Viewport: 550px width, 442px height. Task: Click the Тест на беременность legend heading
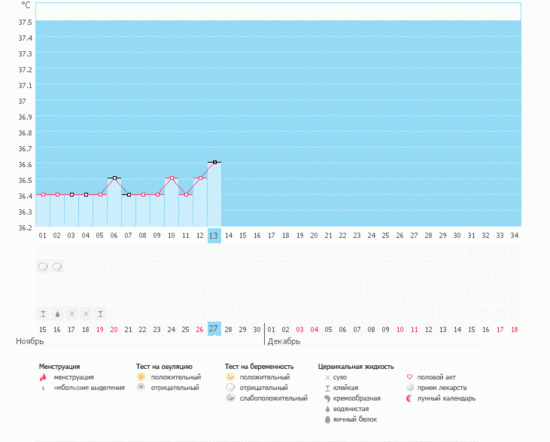tap(259, 367)
